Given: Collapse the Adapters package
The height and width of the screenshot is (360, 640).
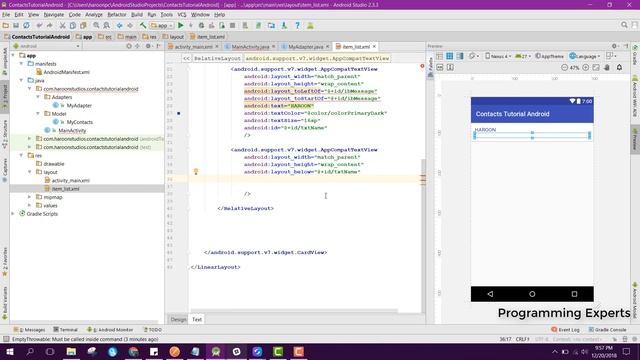Looking at the screenshot, I should [x=38, y=97].
